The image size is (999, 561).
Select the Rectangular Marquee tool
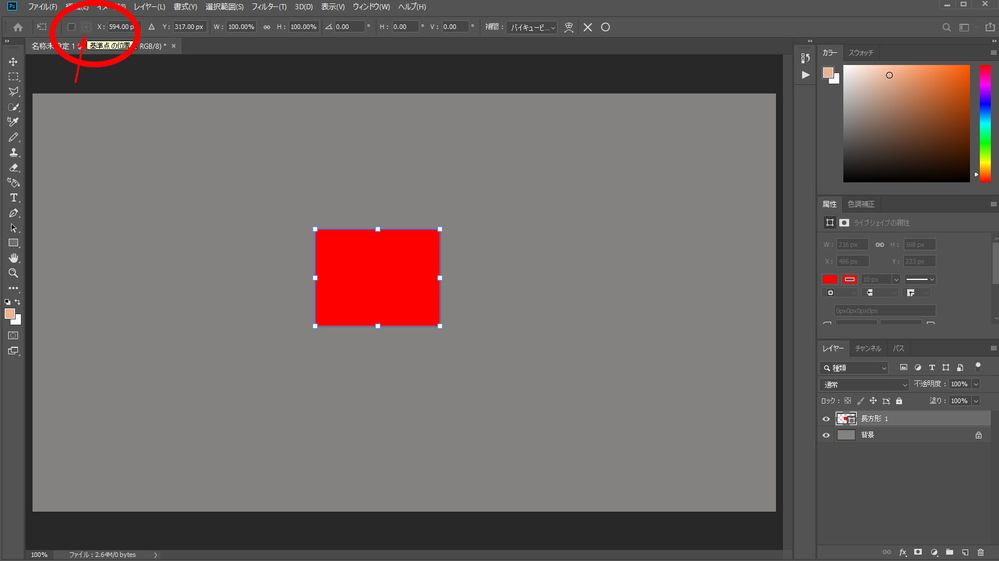pos(13,76)
